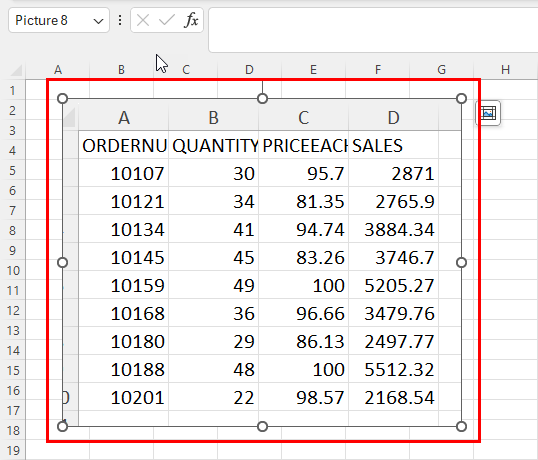Viewport: 538px width, 460px height.
Task: Click the three-dot handle beside Name Box
Action: (x=120, y=20)
